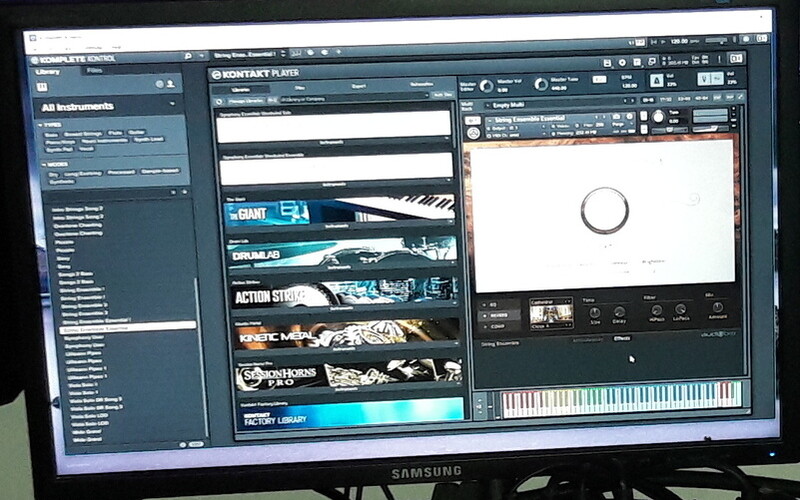
Task: Adjust the Master Vol knob
Action: click(x=487, y=86)
